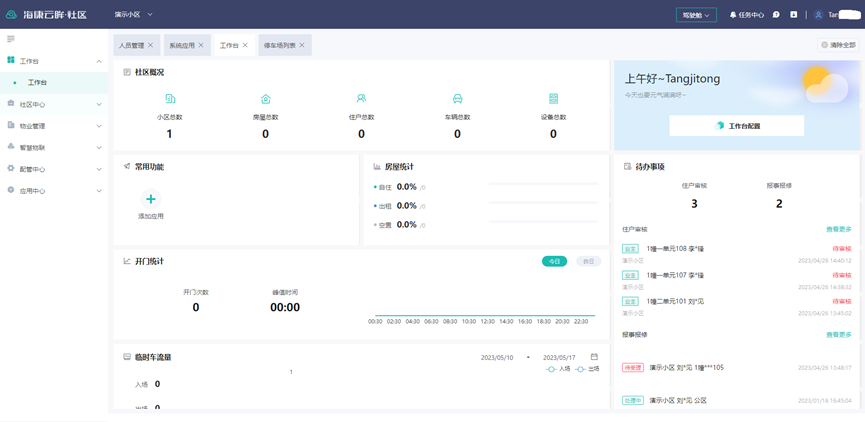
Task: Open the message chat icon in header
Action: point(776,15)
